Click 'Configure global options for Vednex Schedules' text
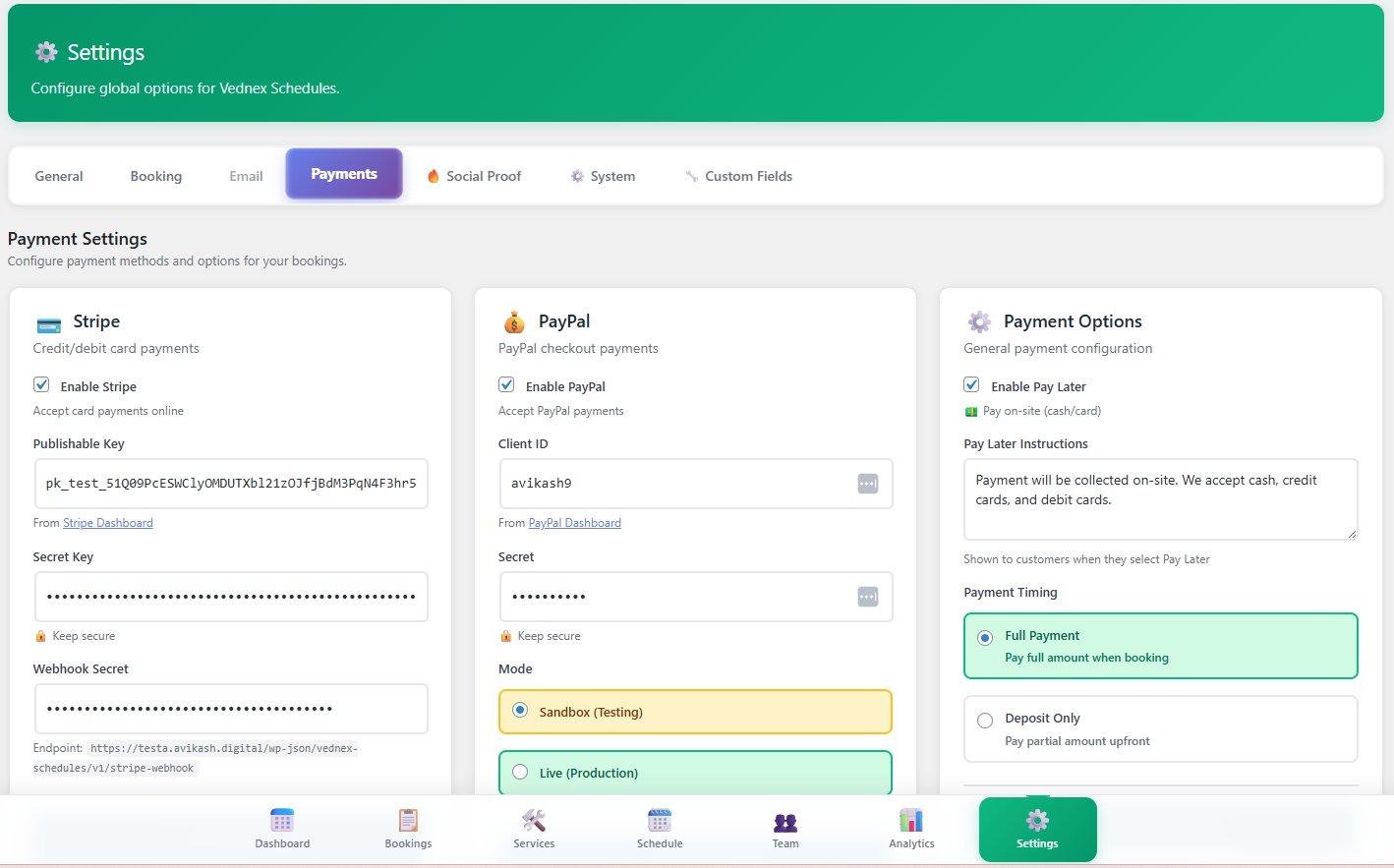1394x868 pixels. [185, 88]
